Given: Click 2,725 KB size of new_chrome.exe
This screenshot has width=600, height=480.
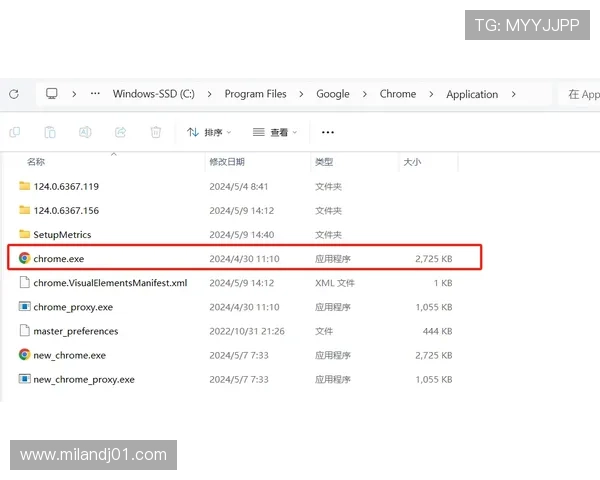Looking at the screenshot, I should point(434,356).
